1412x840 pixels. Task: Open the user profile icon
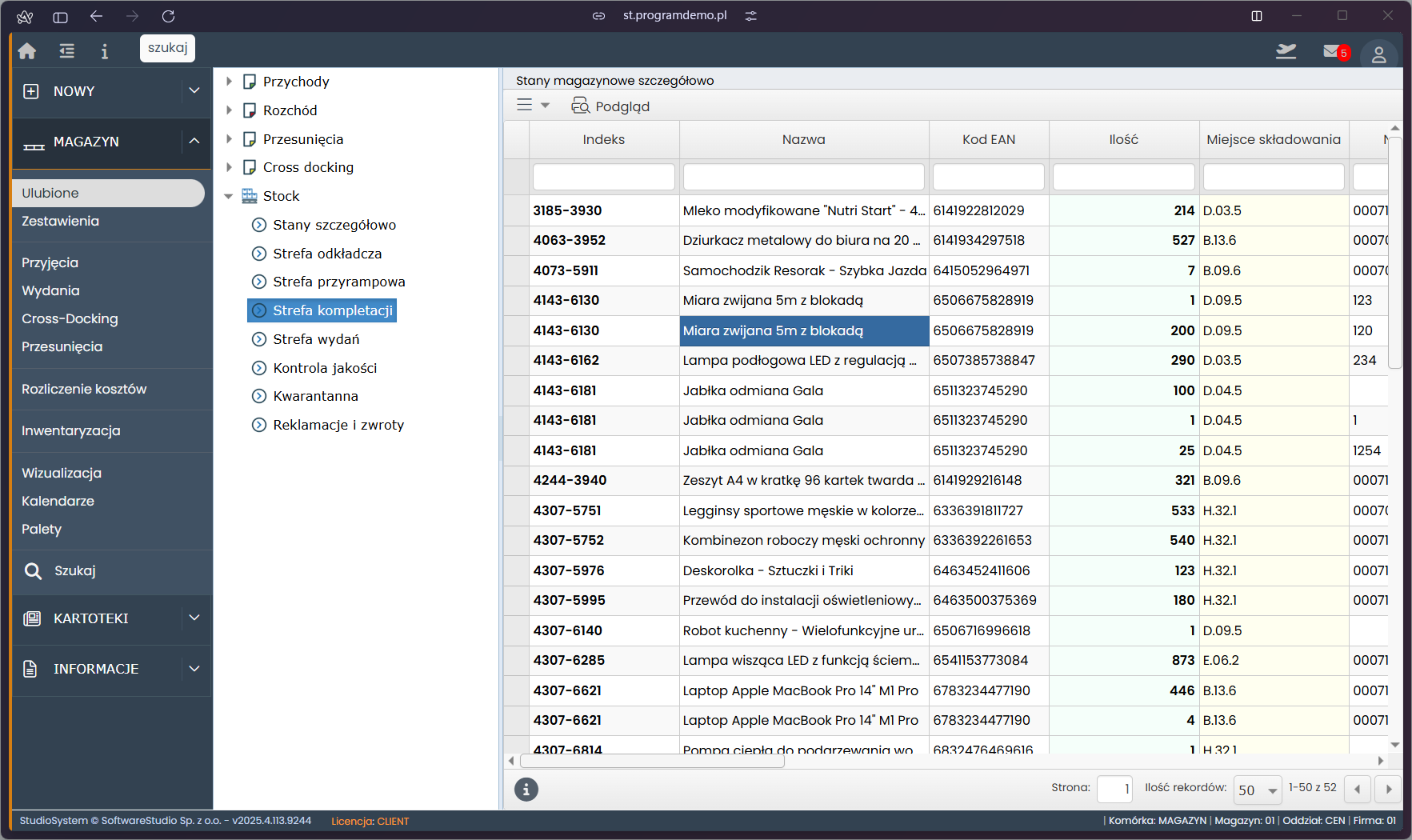(1378, 54)
